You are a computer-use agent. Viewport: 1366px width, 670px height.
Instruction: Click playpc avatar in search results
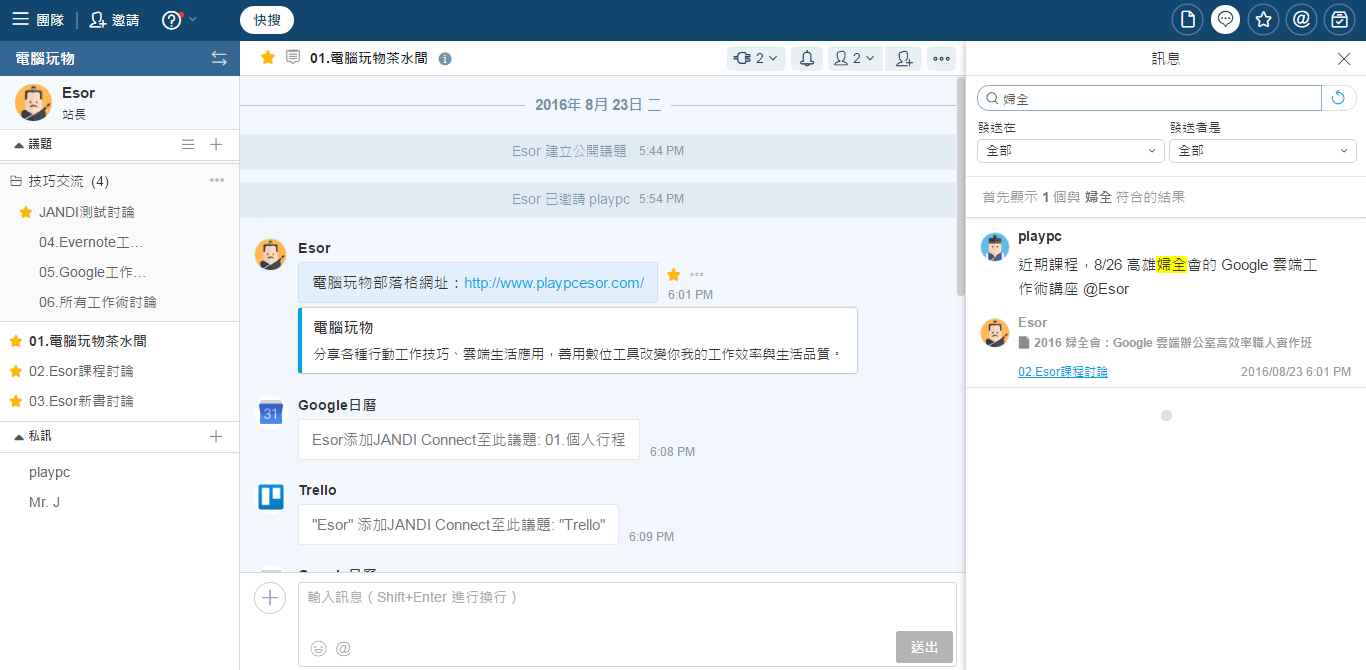pos(995,246)
